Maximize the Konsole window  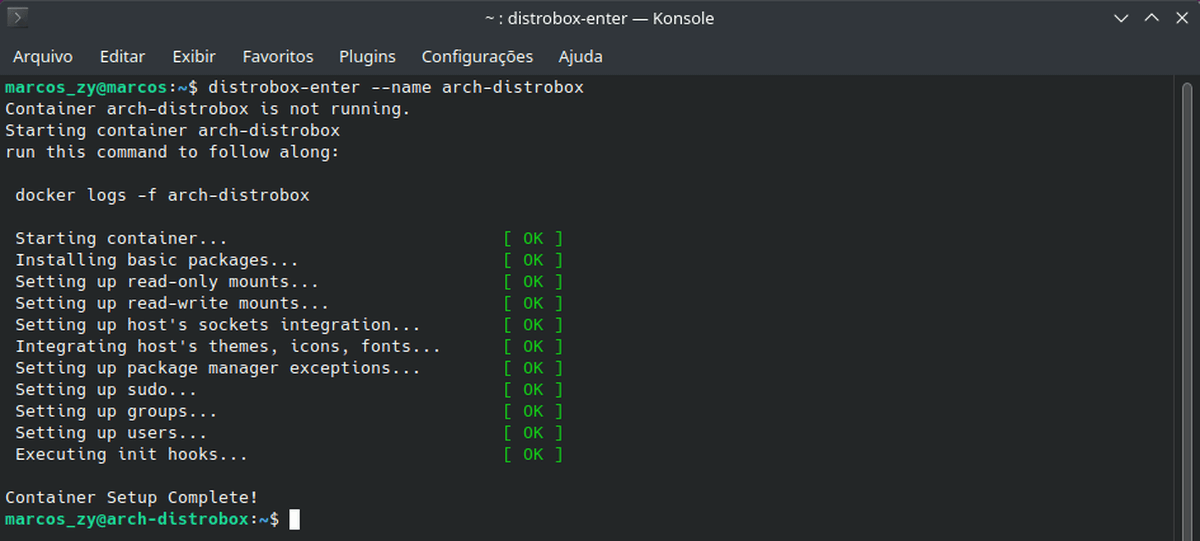tap(1151, 18)
